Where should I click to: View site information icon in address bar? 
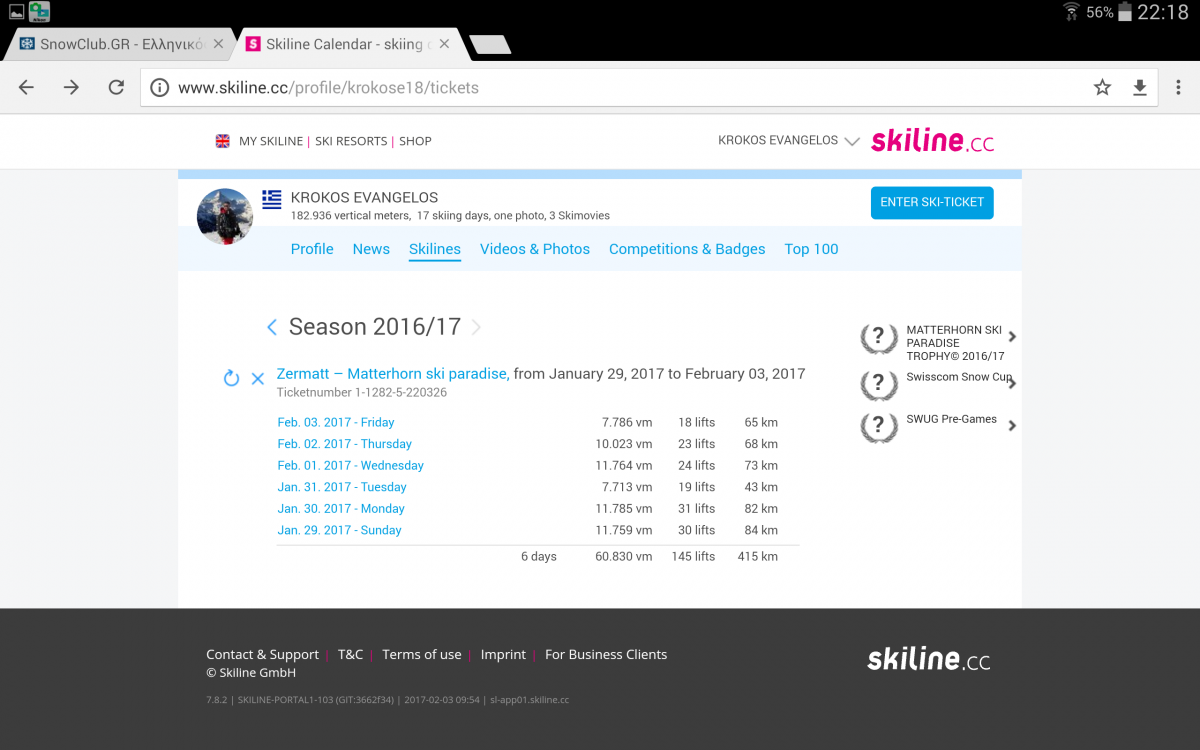pos(160,87)
